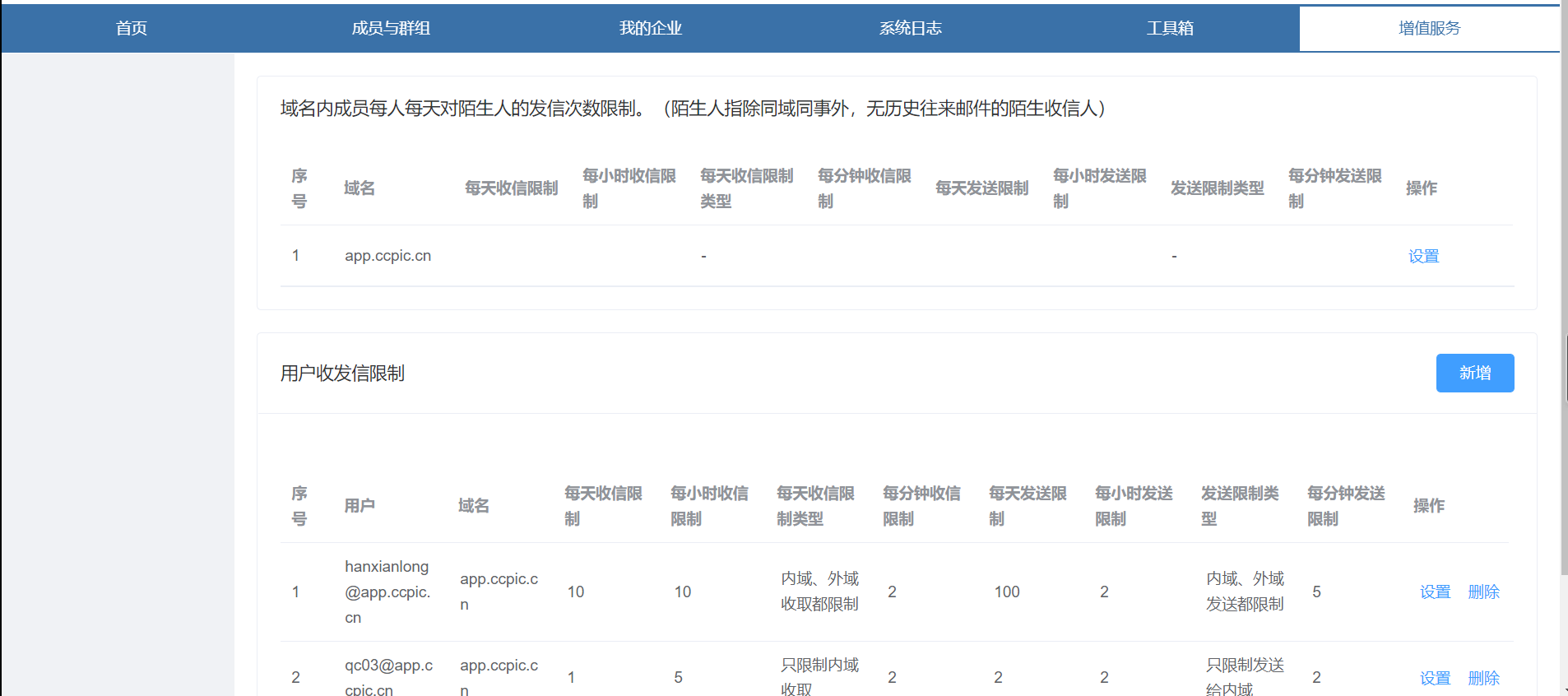1568x696 pixels.
Task: Switch to 成员与群组 tab
Action: [391, 28]
